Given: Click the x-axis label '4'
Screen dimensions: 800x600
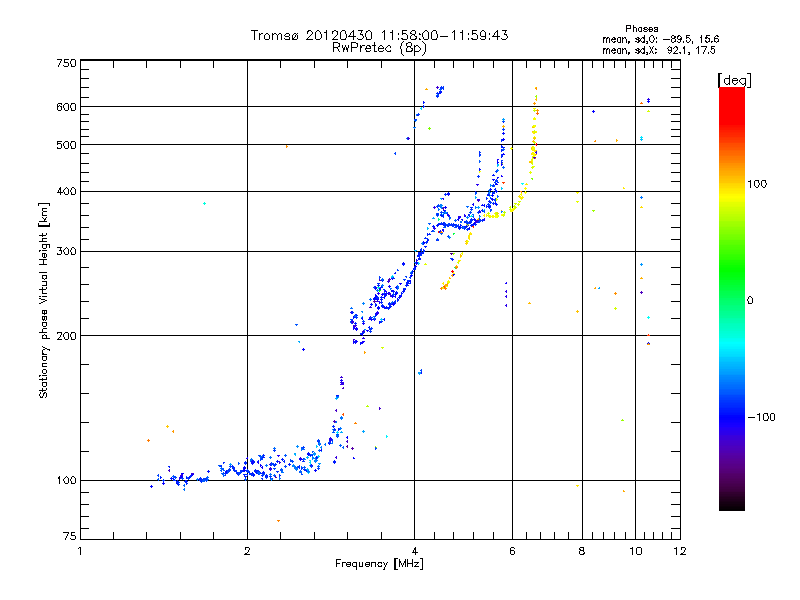Looking at the screenshot, I should (x=414, y=551).
